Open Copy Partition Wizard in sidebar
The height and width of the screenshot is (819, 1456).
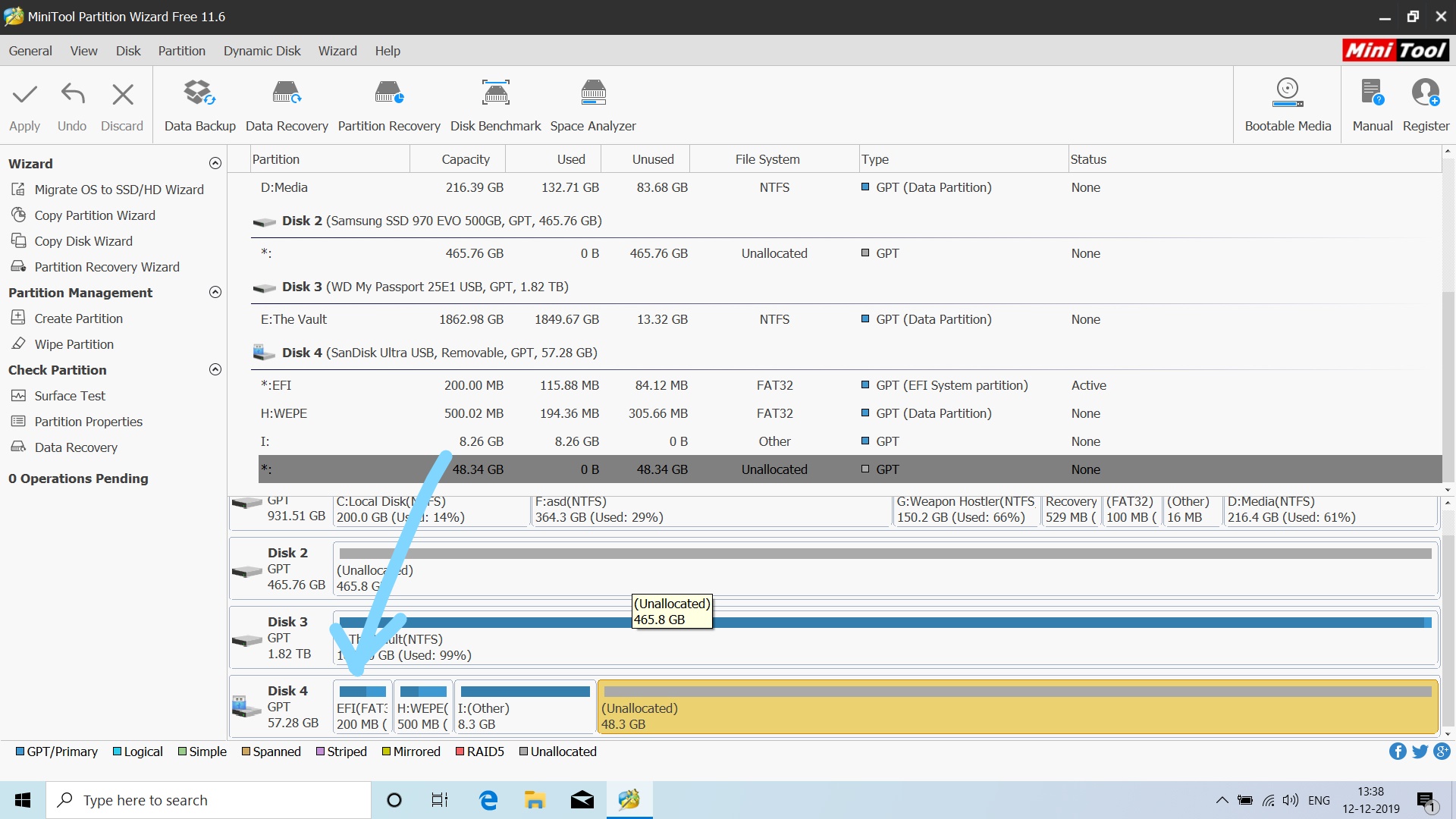click(x=83, y=215)
